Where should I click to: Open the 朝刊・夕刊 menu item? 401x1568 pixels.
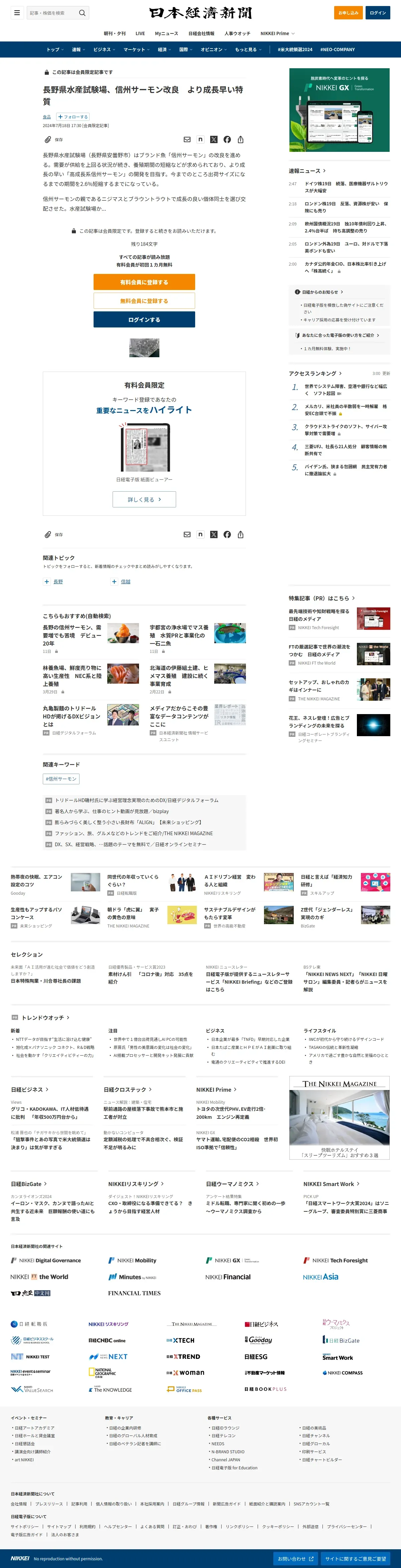pos(115,33)
